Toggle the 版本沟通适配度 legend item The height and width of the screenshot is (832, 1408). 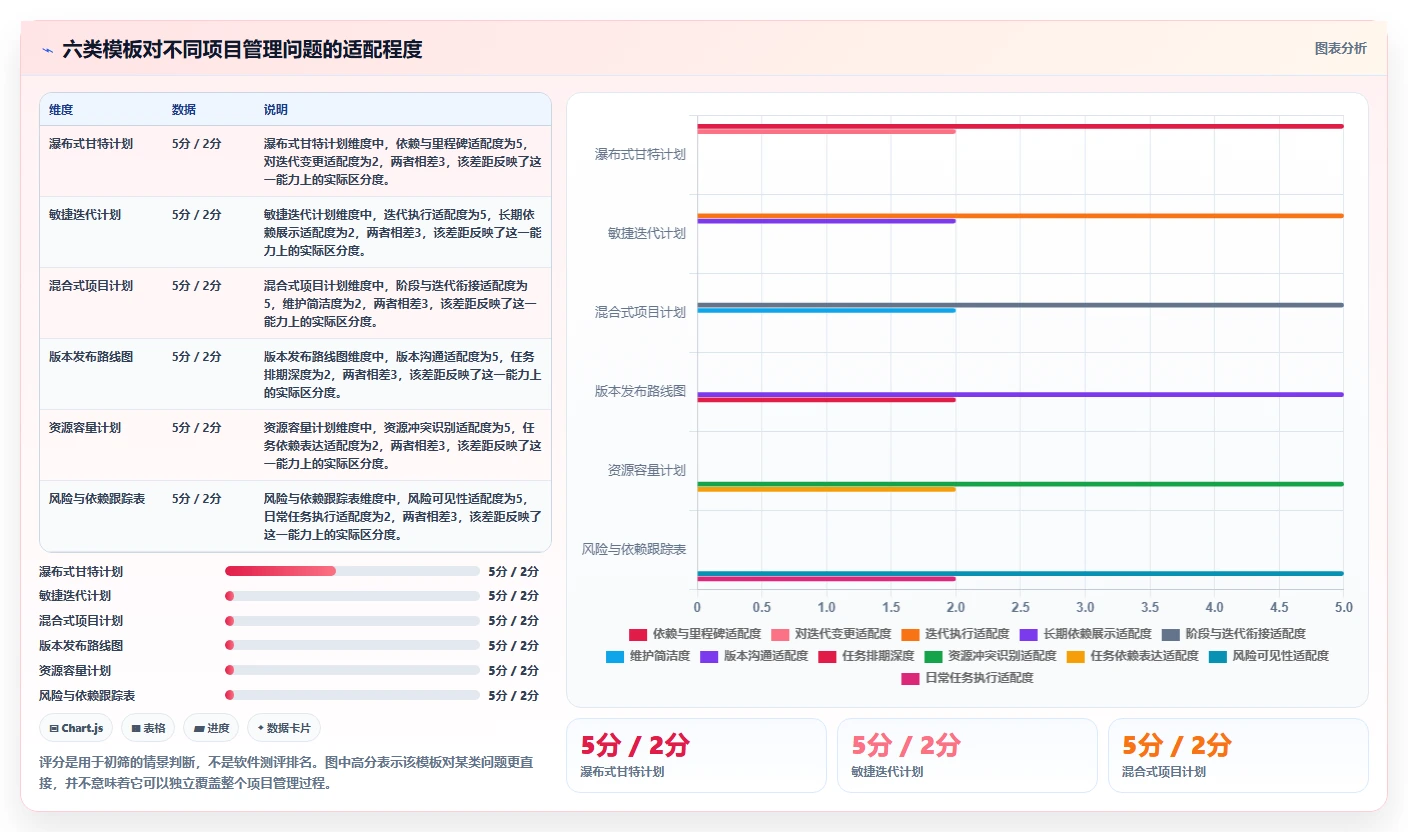753,656
